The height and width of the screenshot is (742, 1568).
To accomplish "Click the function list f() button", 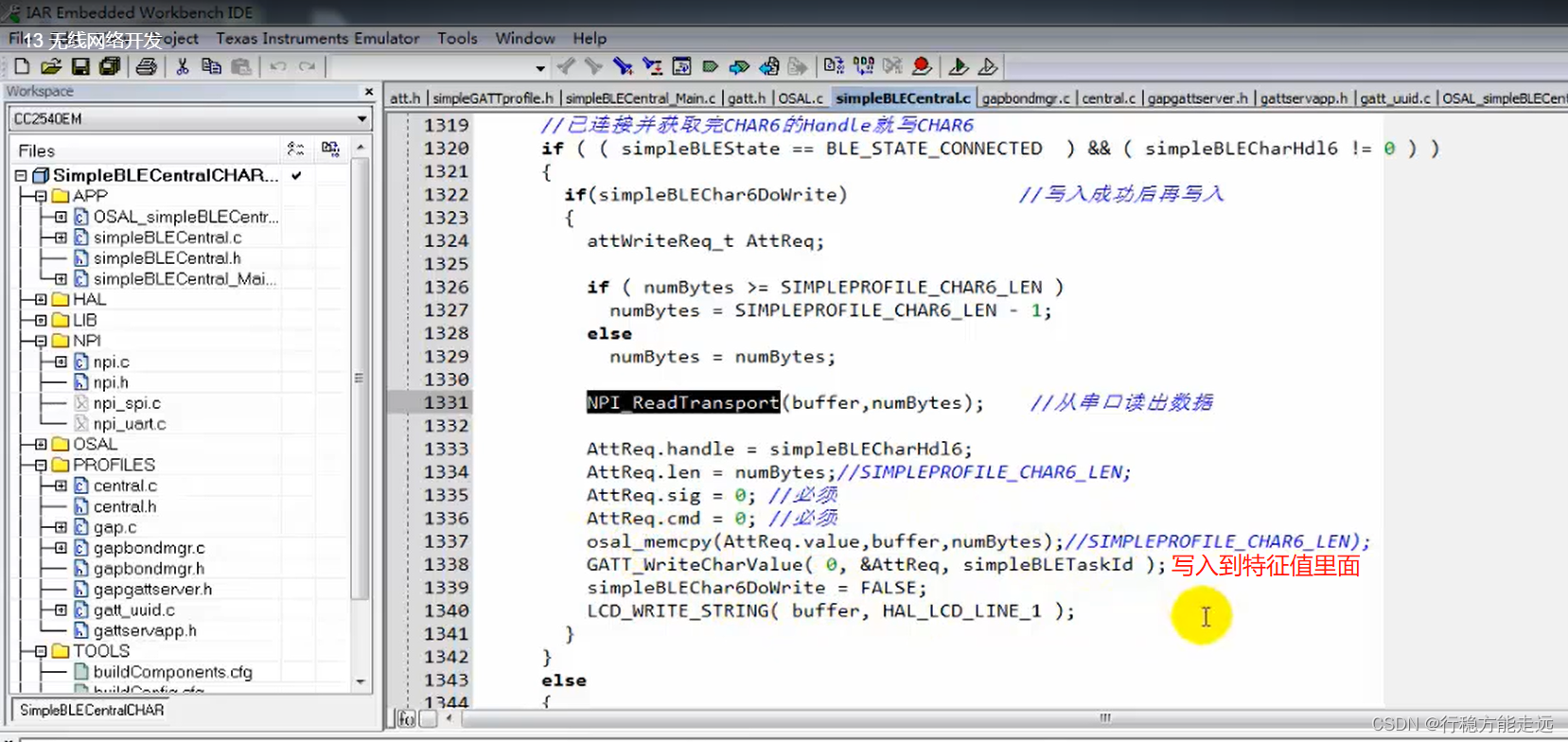I will (406, 718).
